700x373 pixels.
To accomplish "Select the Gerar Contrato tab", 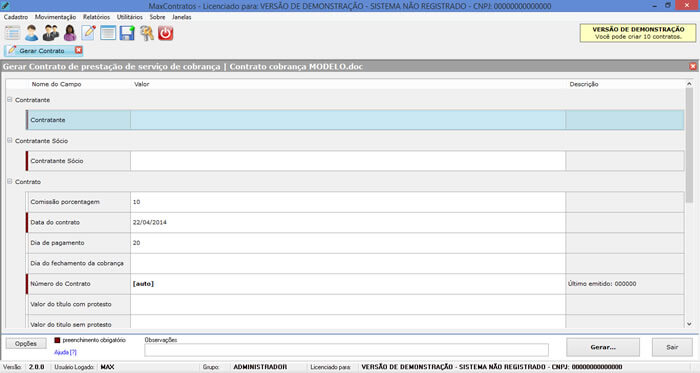I will tap(42, 50).
